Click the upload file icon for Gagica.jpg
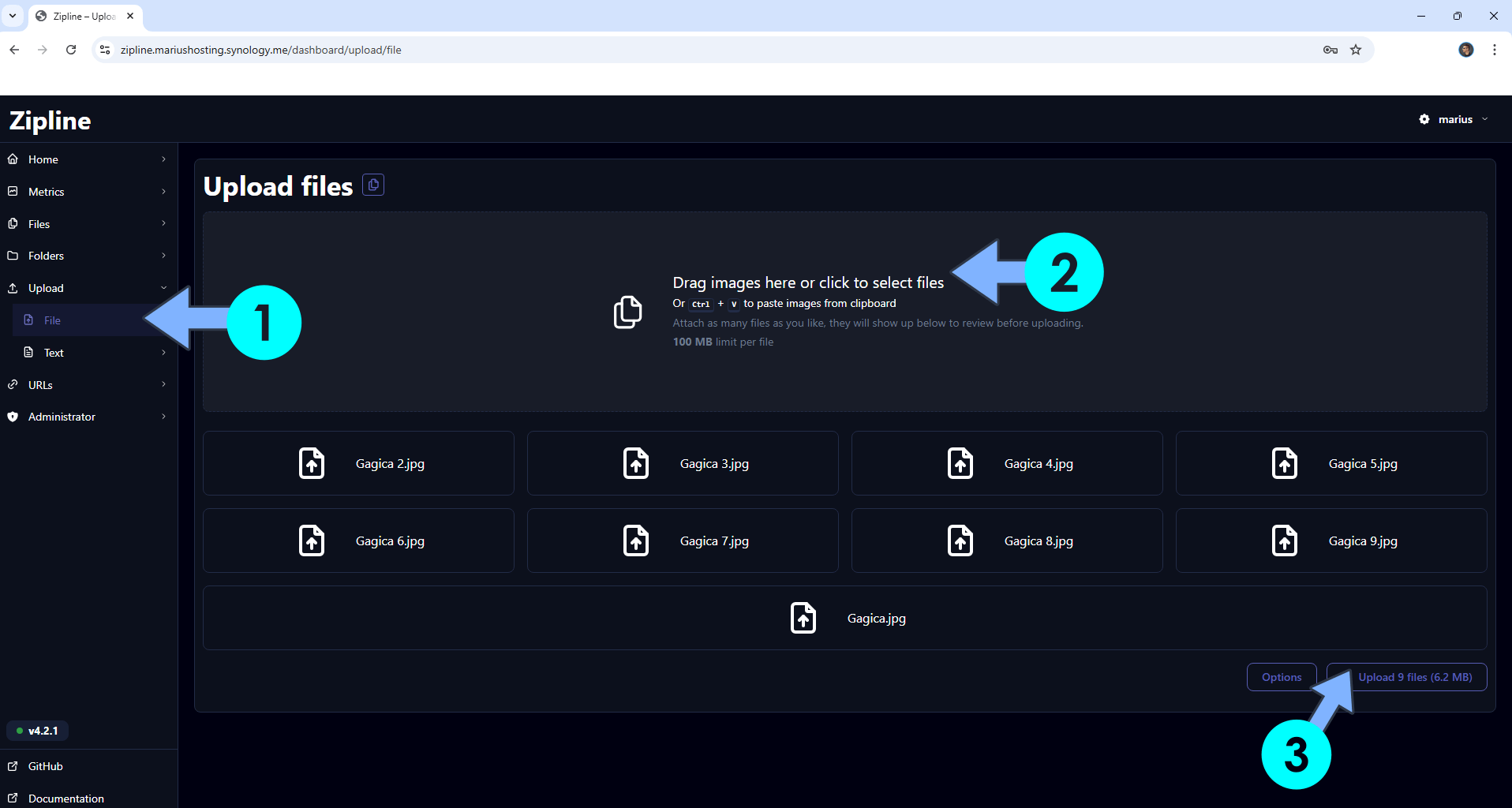1512x808 pixels. (x=803, y=618)
